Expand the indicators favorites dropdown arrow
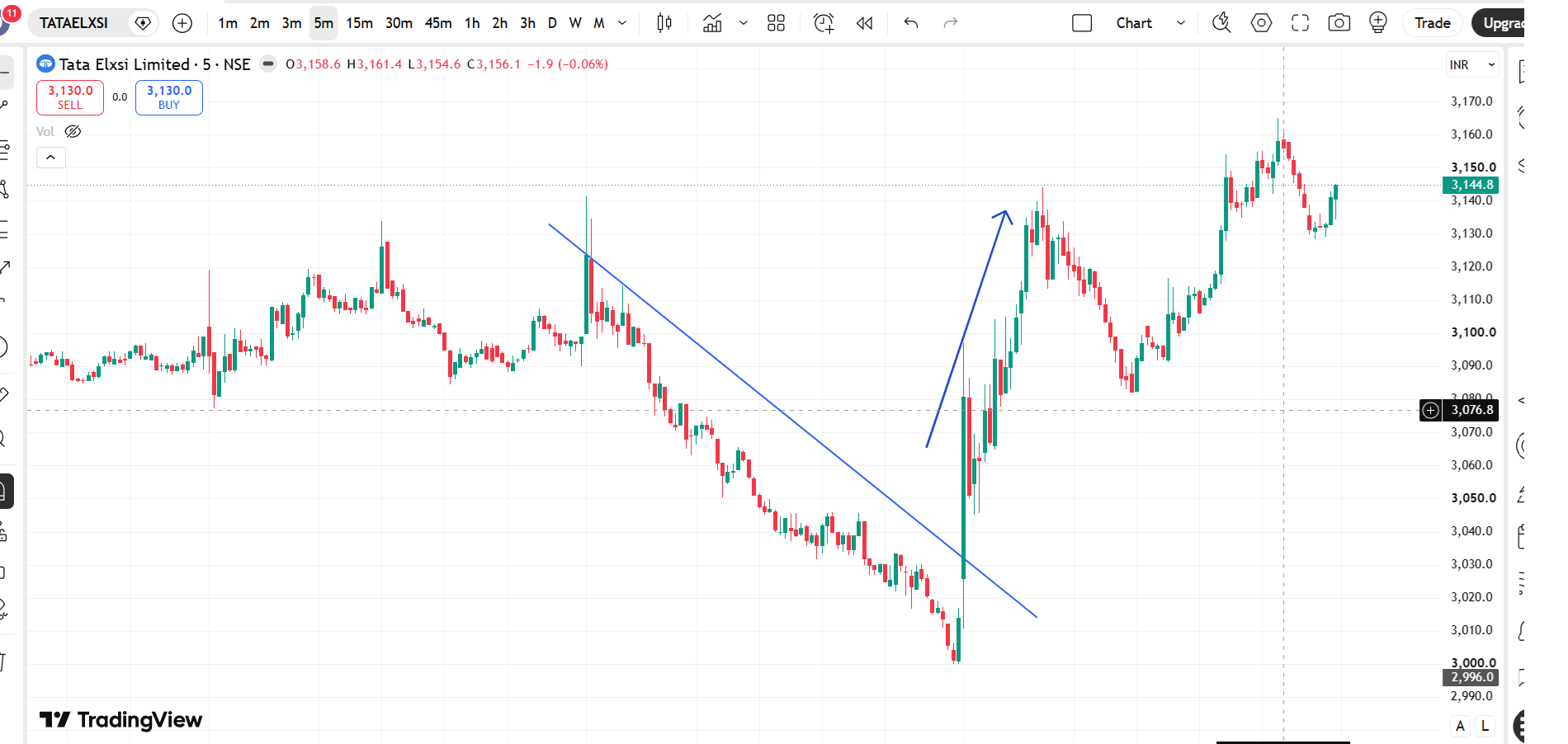1568x744 pixels. tap(744, 23)
